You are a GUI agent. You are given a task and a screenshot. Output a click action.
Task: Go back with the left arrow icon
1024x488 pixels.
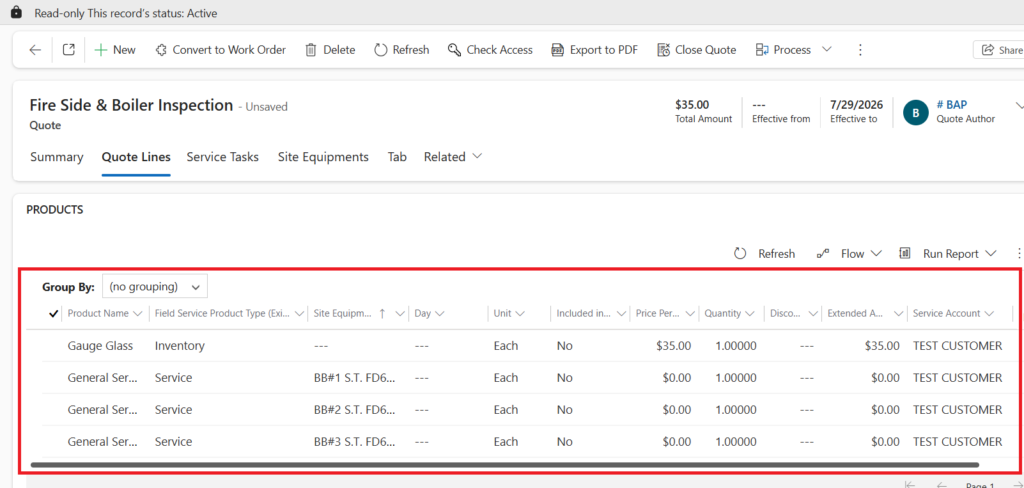coord(35,50)
